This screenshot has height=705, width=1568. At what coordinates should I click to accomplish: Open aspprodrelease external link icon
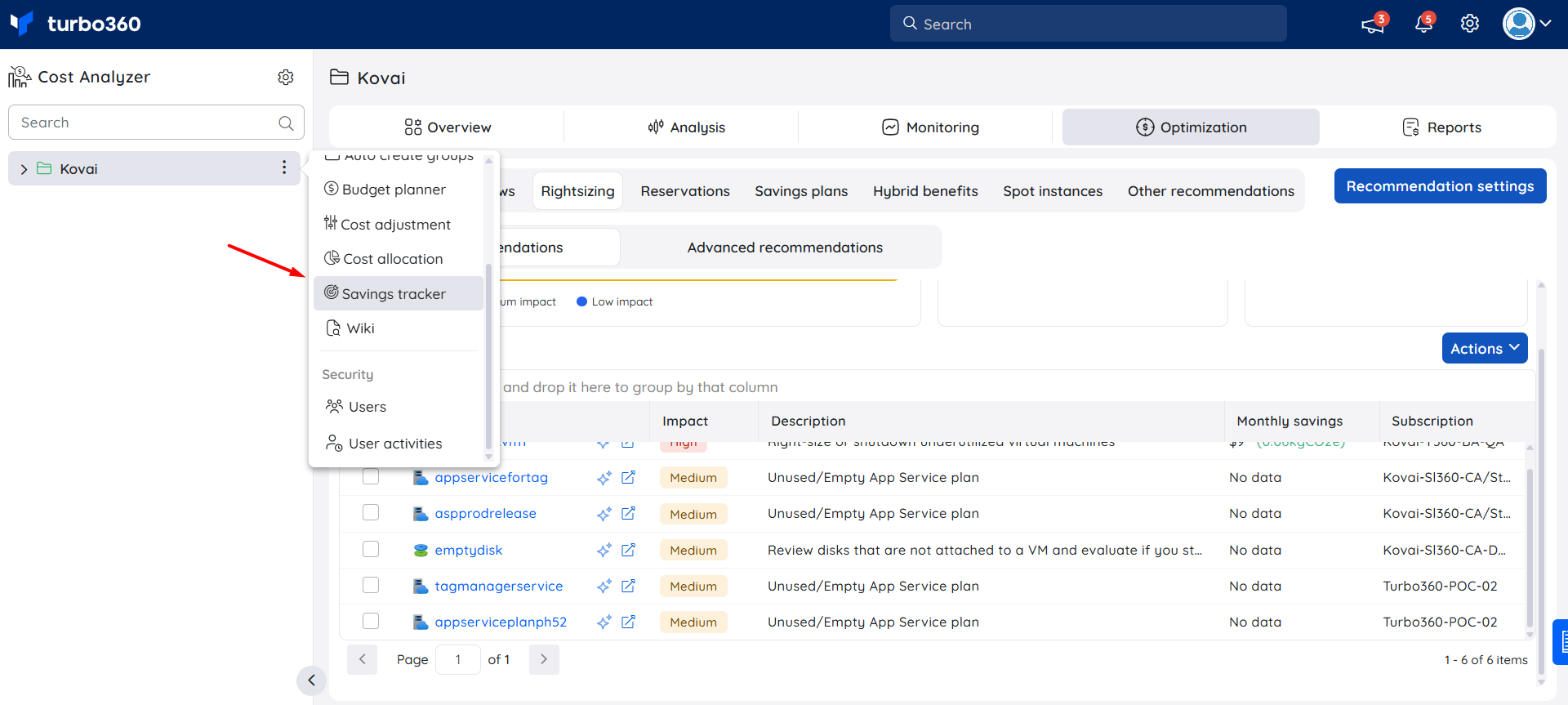(628, 513)
